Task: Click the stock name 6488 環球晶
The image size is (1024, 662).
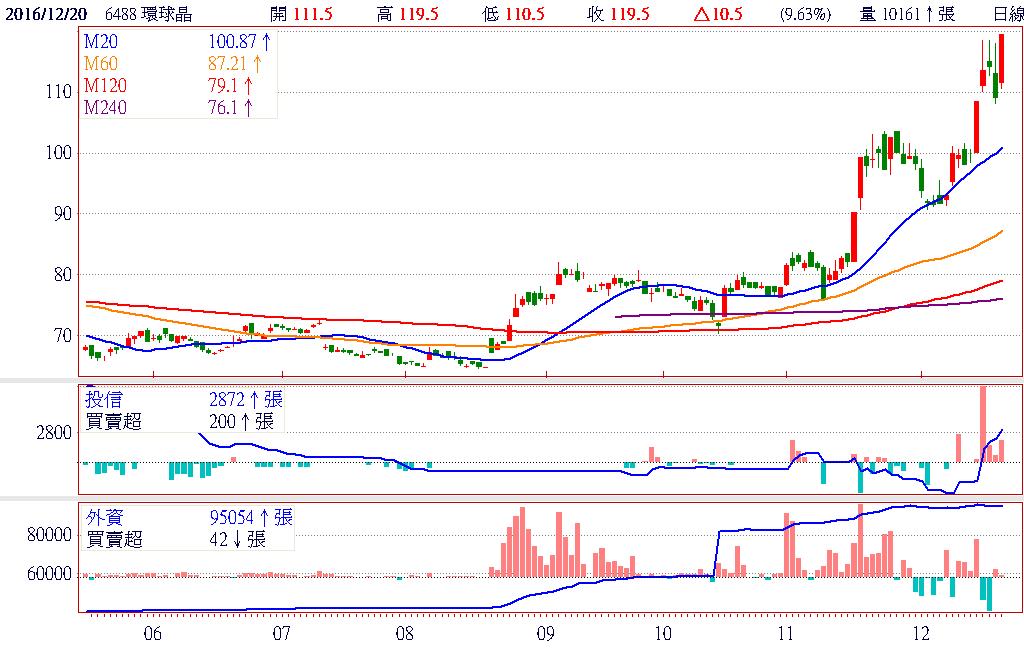Action: click(151, 14)
